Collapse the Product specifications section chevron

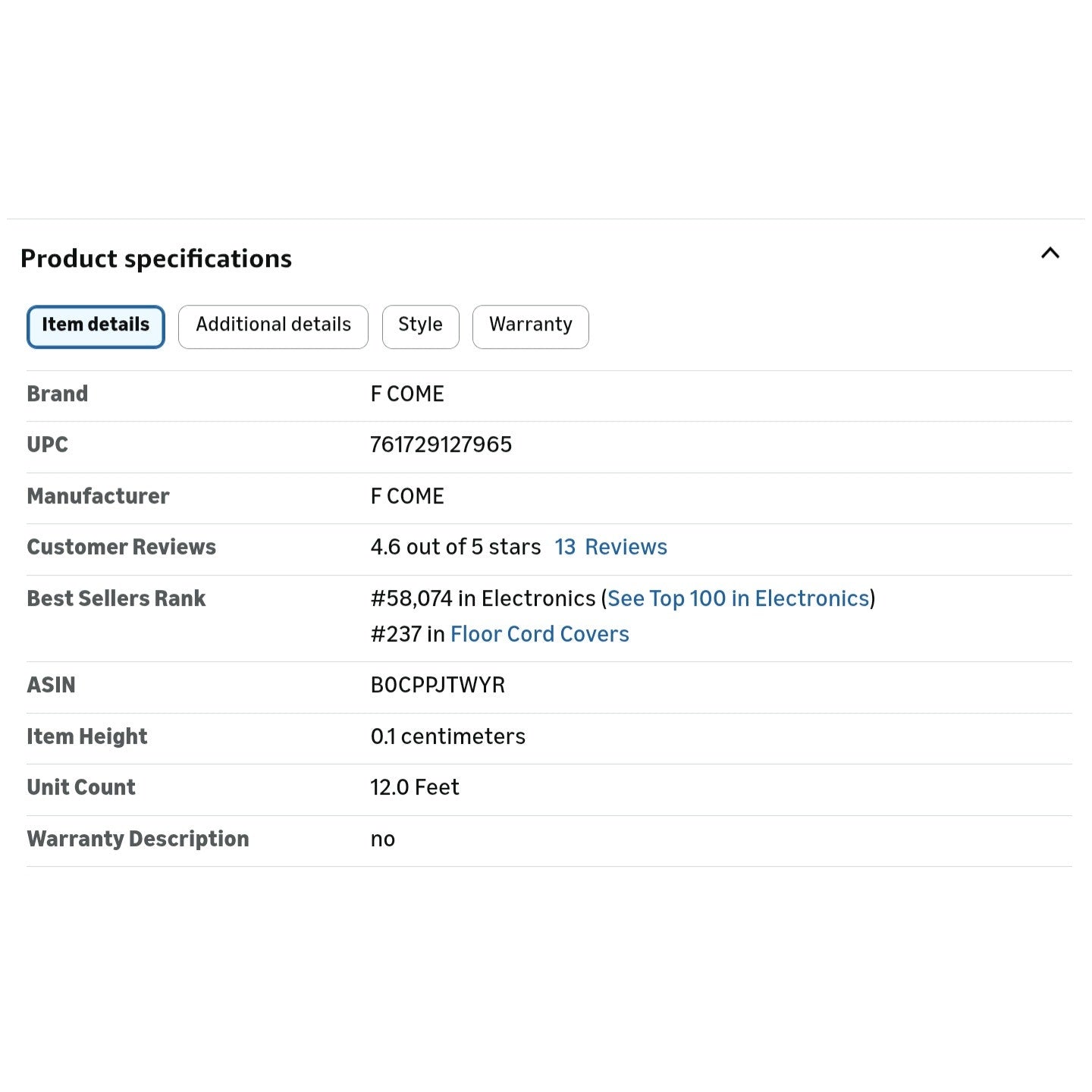pyautogui.click(x=1050, y=253)
